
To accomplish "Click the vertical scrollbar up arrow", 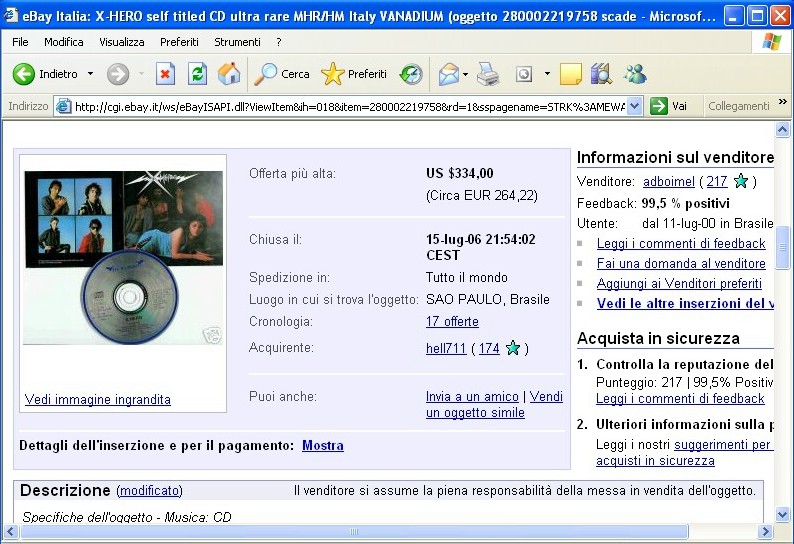I will point(782,130).
